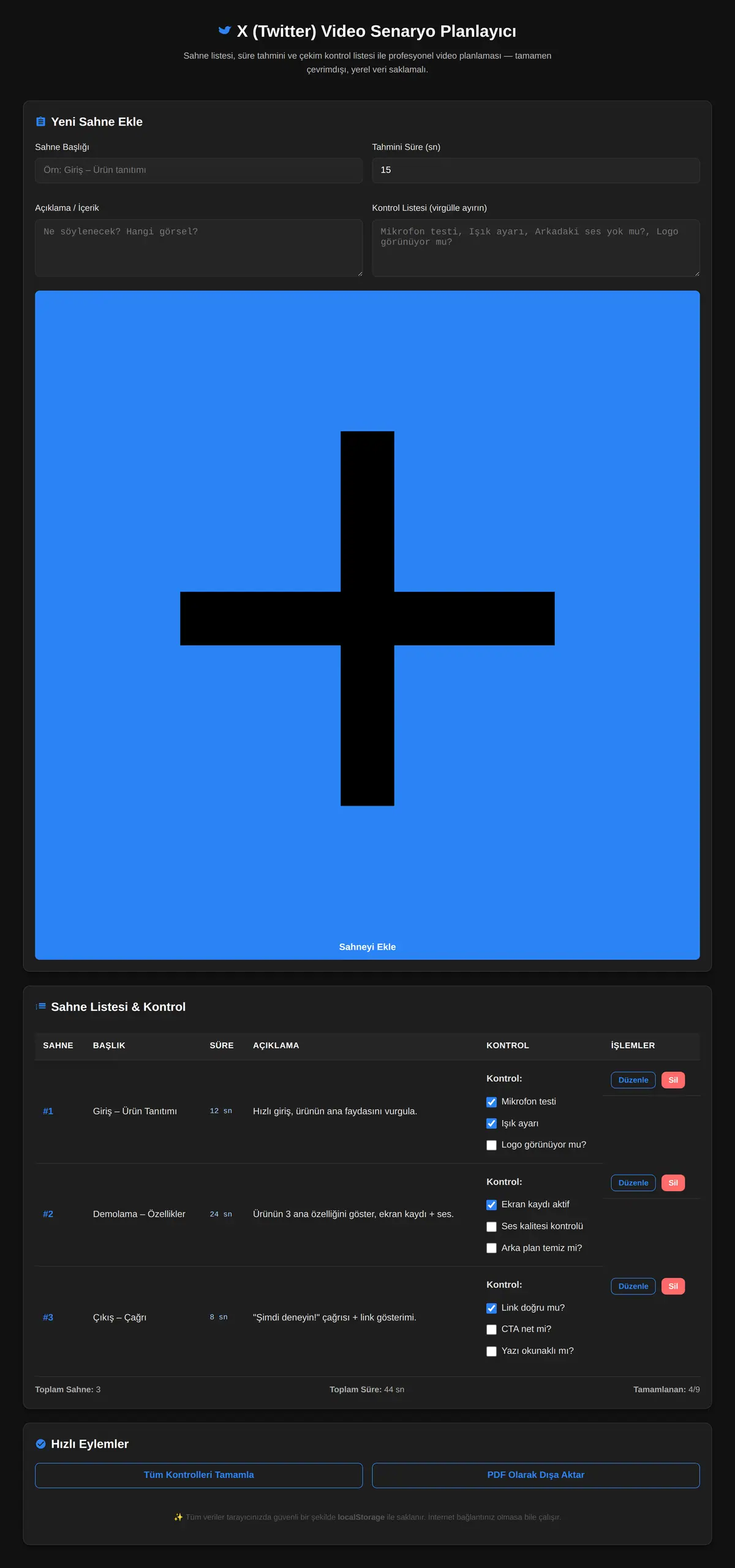Toggle the Ekran kaydı aktif checkbox
Viewport: 735px width, 1568px height.
491,1205
